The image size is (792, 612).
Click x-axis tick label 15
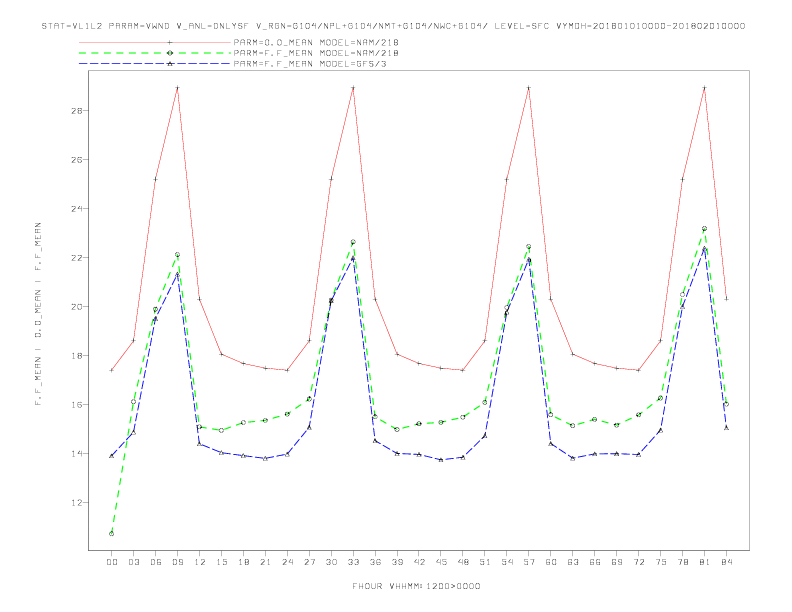(x=221, y=562)
